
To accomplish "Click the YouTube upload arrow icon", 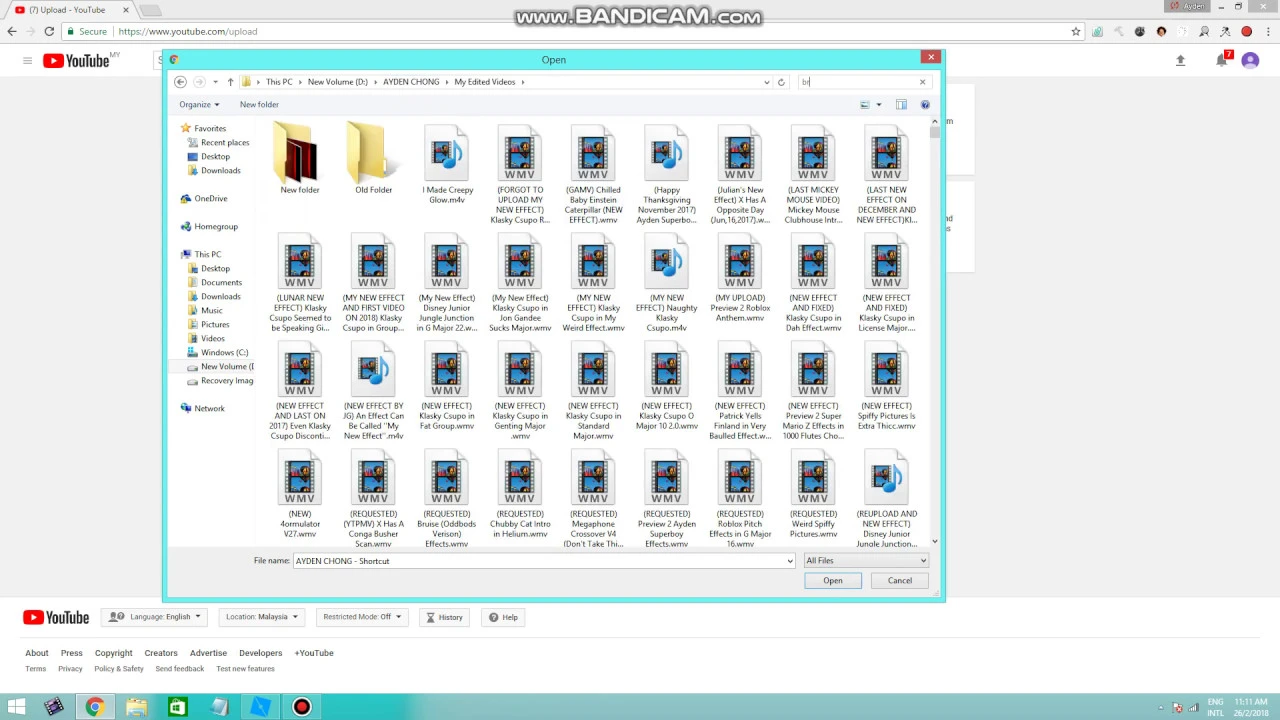I will pos(1180,60).
